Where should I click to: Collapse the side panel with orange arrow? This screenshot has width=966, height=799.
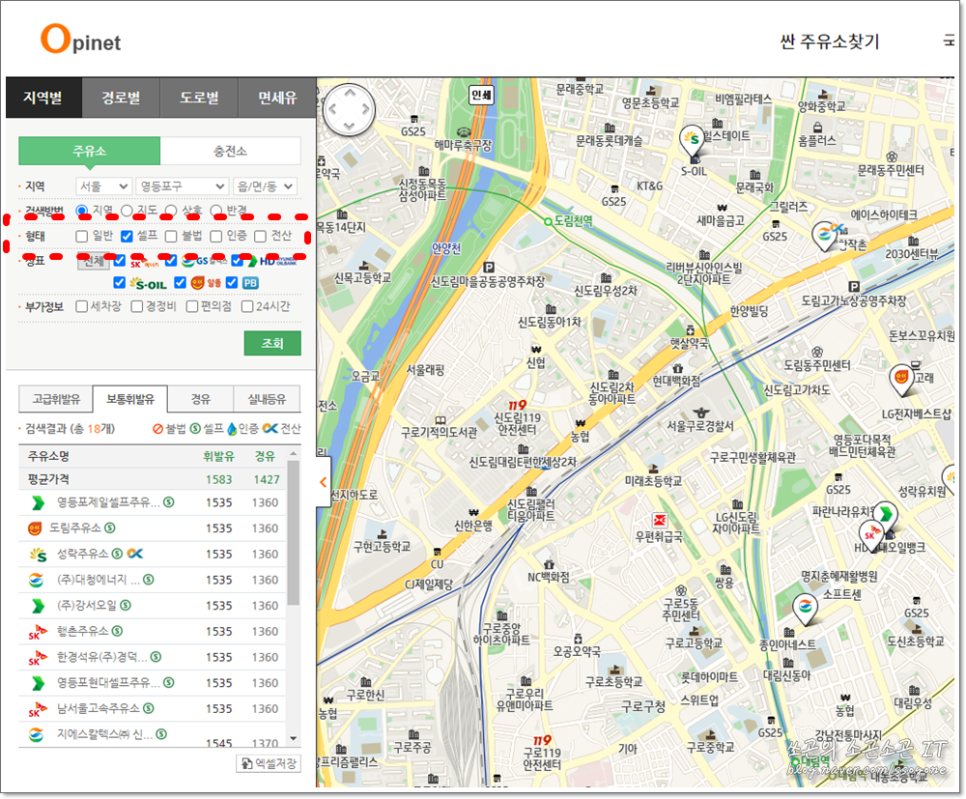[323, 482]
